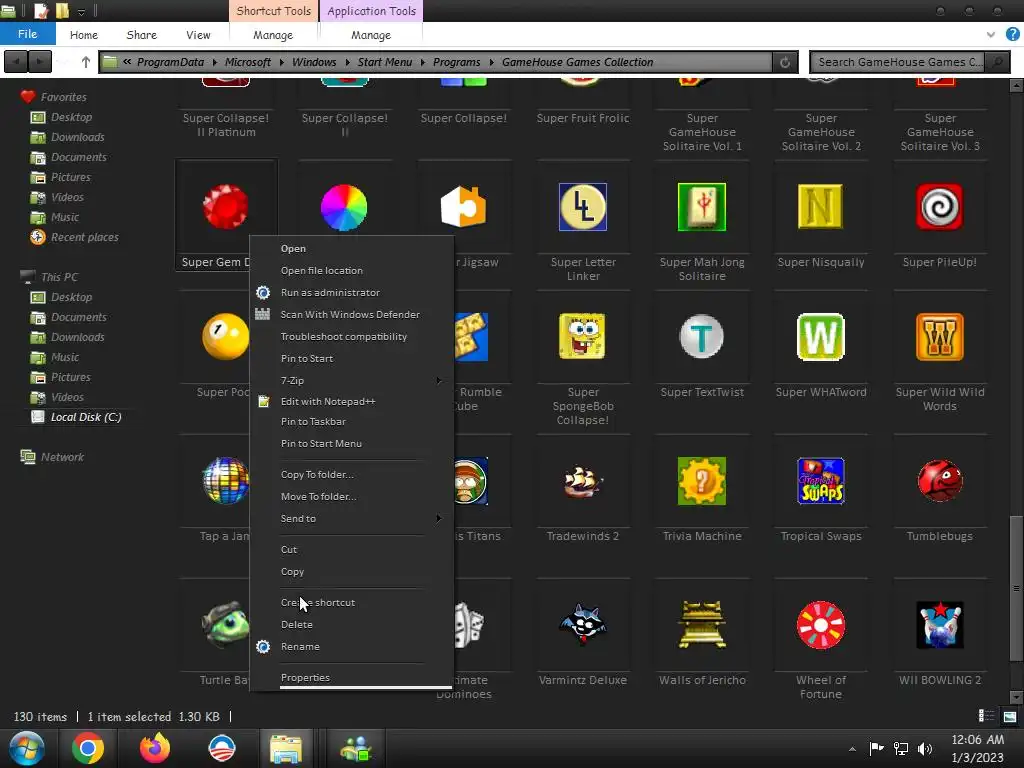This screenshot has height=768, width=1024.
Task: Open the Explorer help question mark icon
Action: (x=1012, y=35)
